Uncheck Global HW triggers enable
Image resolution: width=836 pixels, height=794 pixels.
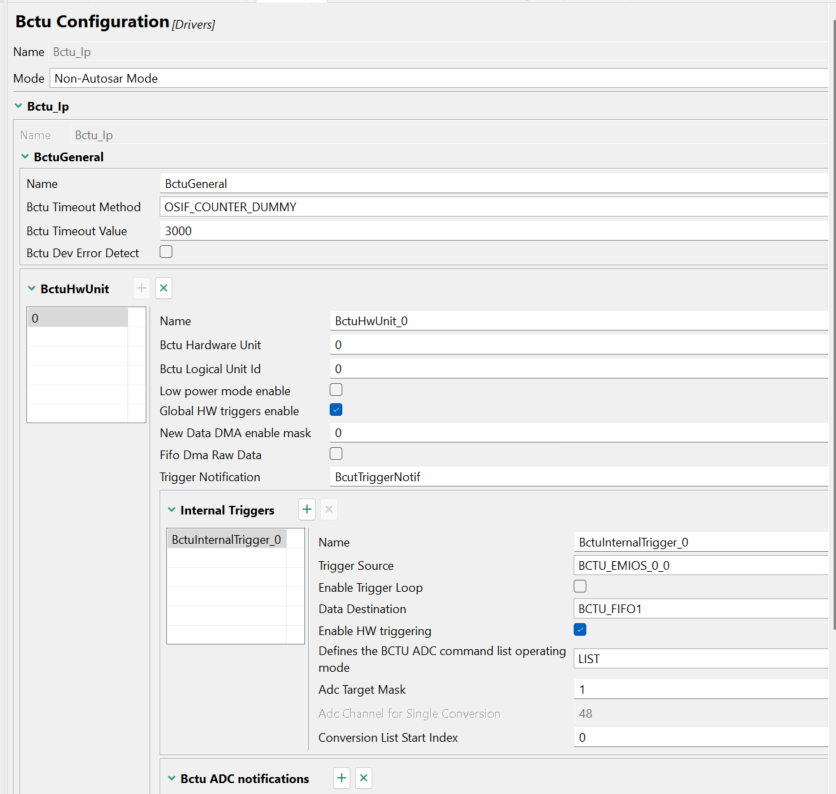click(336, 410)
